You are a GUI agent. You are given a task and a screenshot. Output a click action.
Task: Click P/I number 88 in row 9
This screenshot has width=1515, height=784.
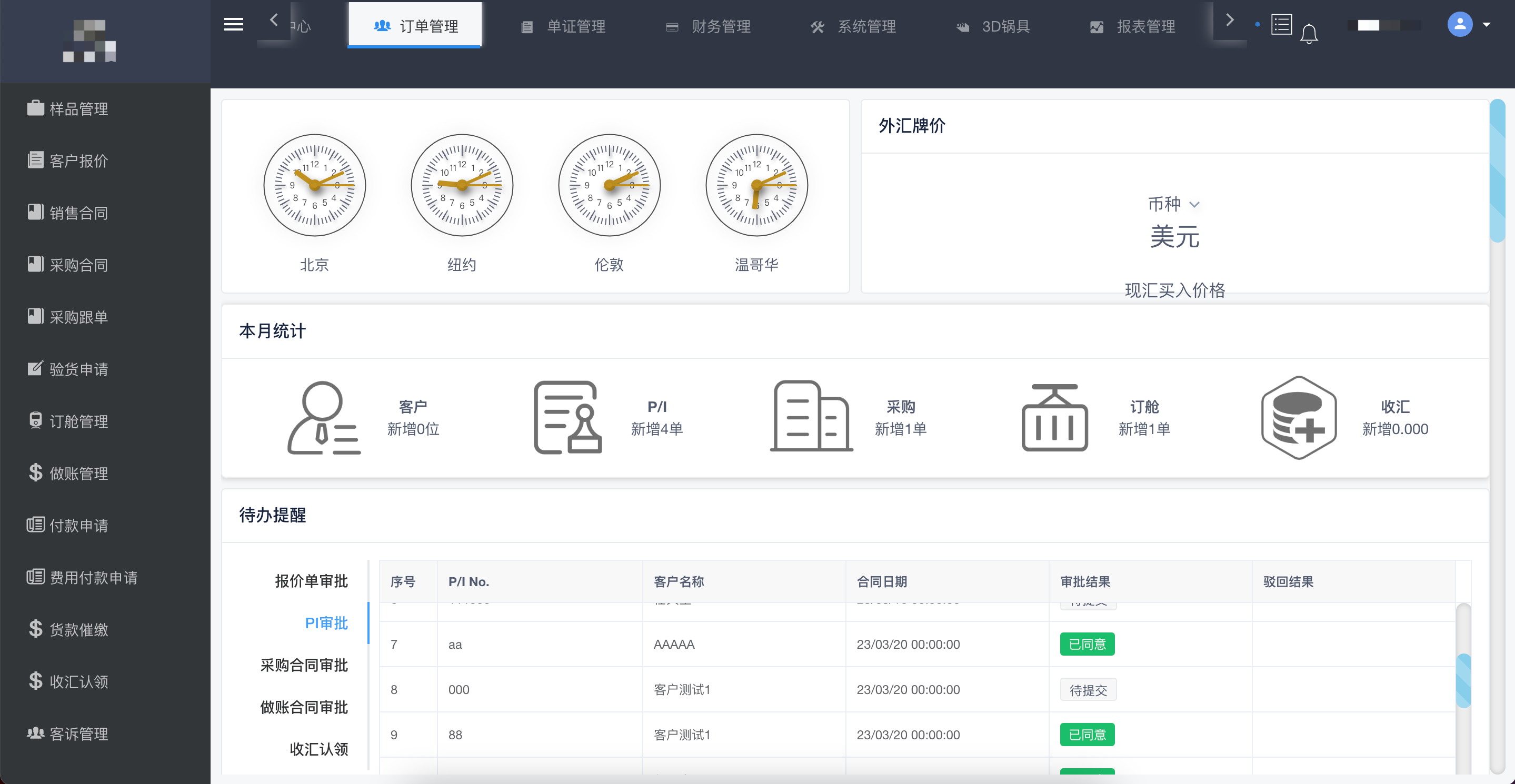(455, 735)
